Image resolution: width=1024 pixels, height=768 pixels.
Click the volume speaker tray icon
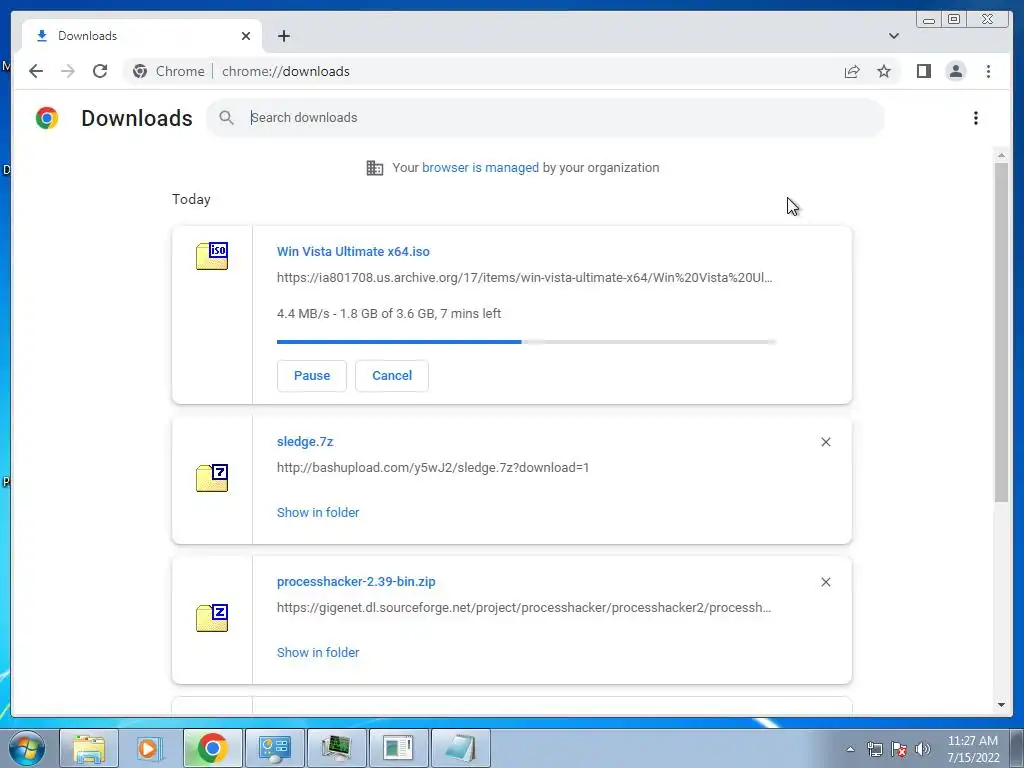tap(923, 748)
